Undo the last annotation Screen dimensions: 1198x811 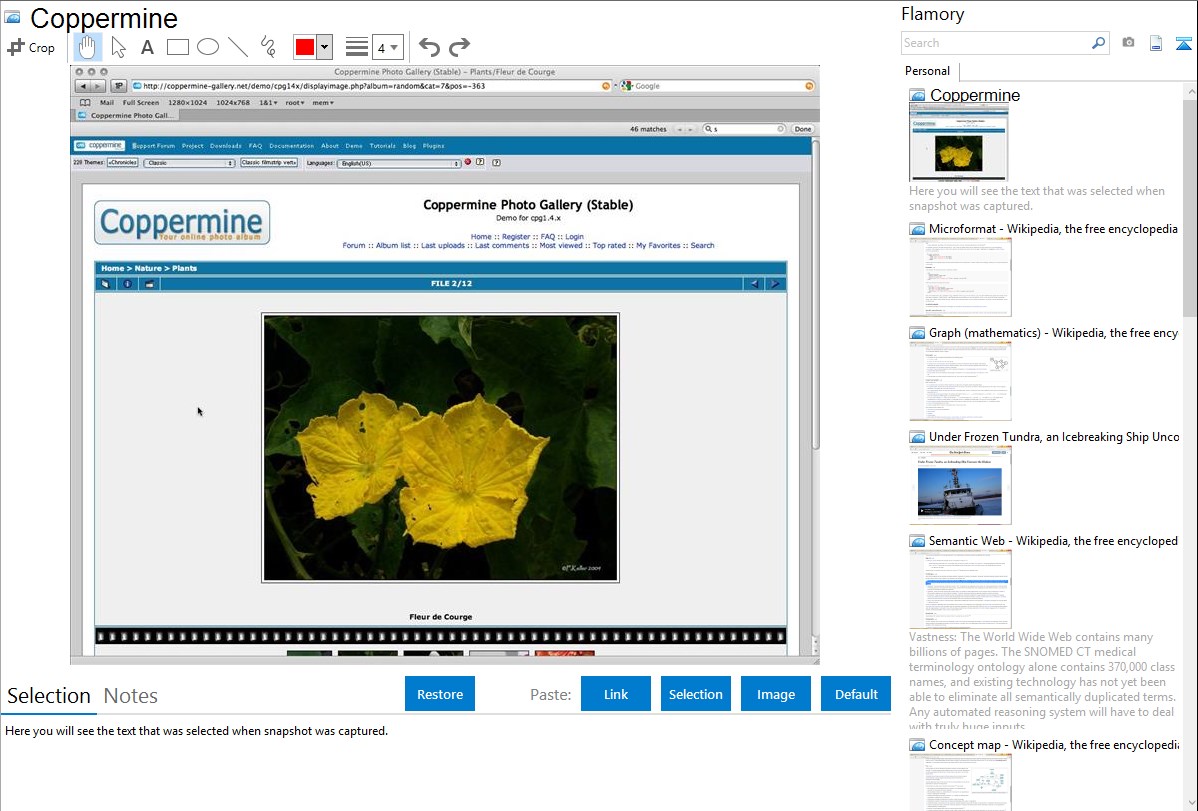coord(429,47)
